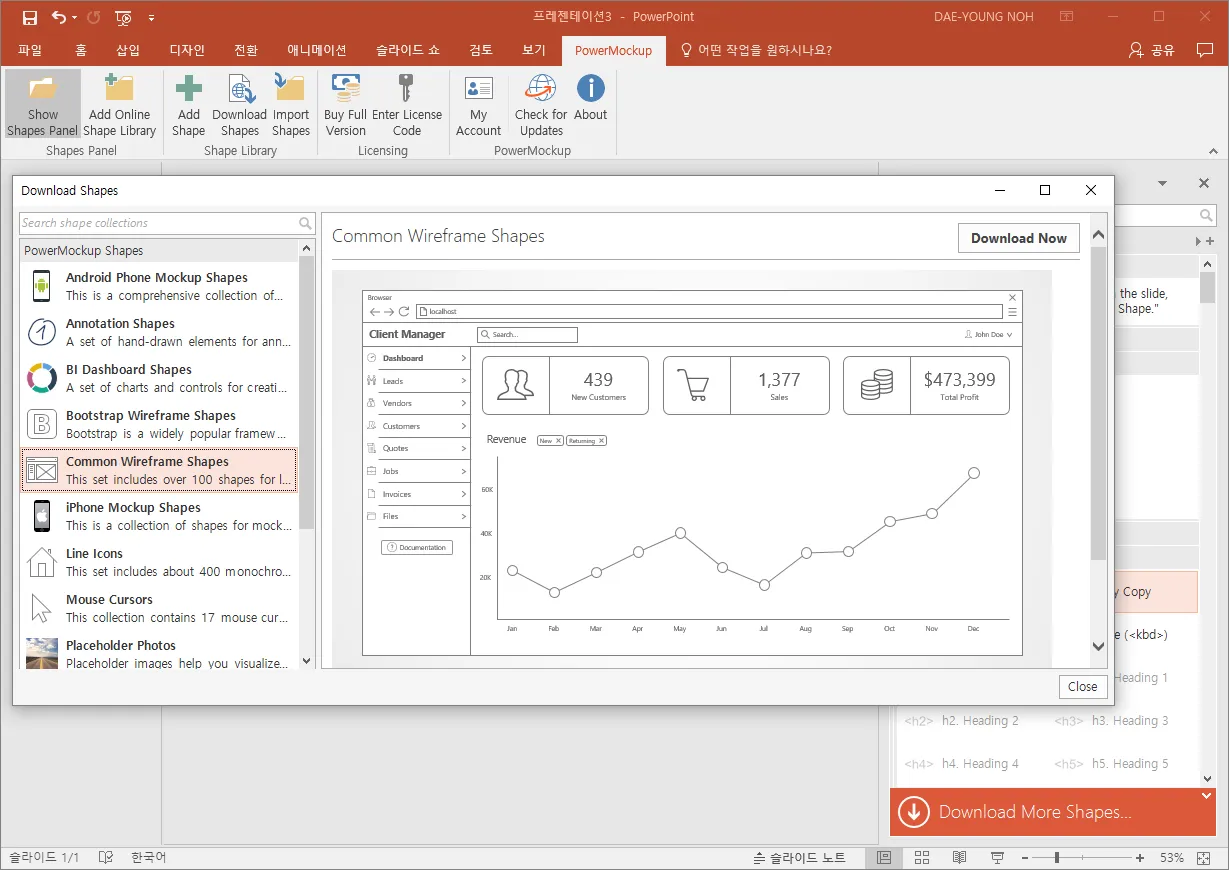Open Buy Full Version
1229x870 pixels.
tap(346, 90)
